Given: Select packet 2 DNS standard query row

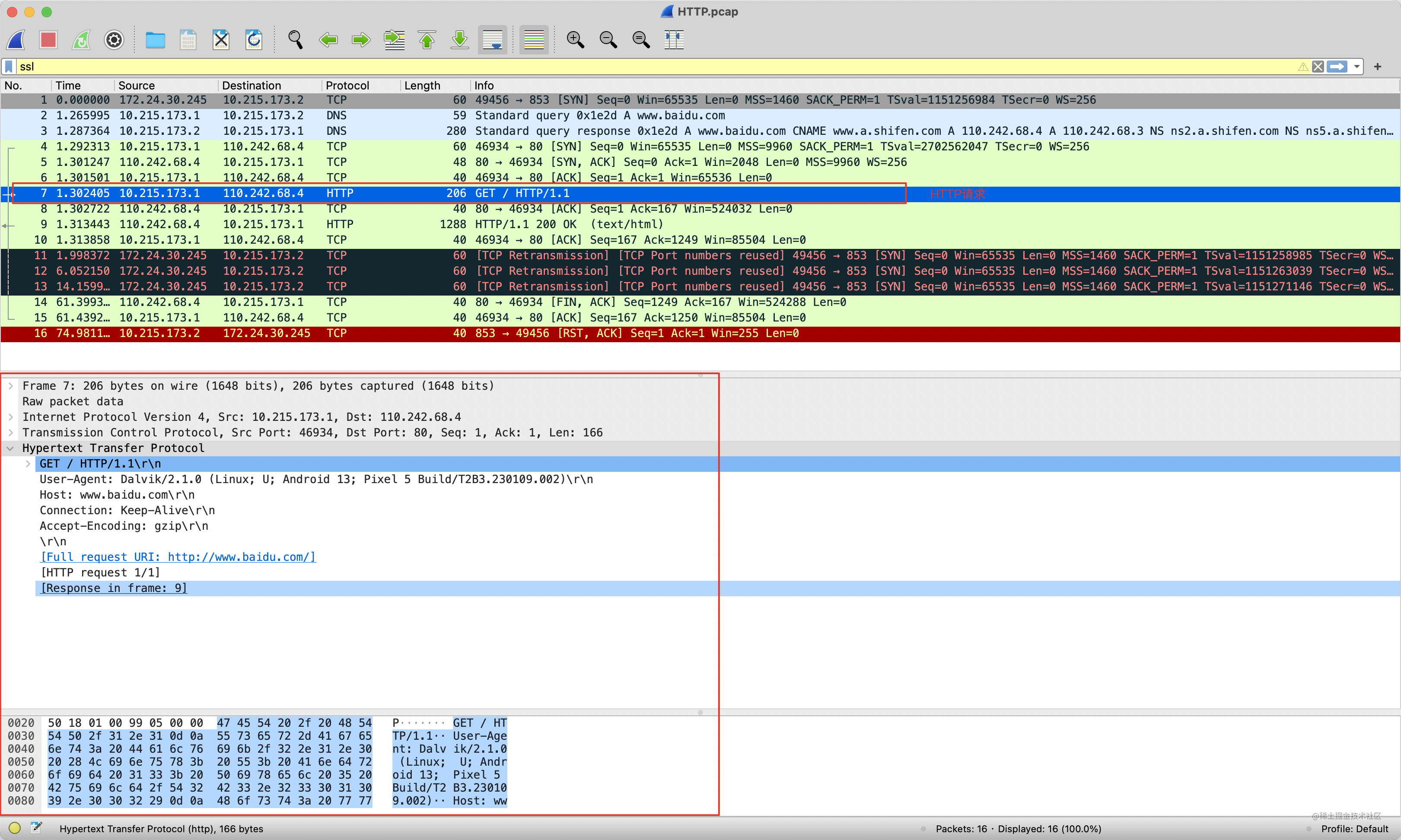Looking at the screenshot, I should tap(700, 115).
